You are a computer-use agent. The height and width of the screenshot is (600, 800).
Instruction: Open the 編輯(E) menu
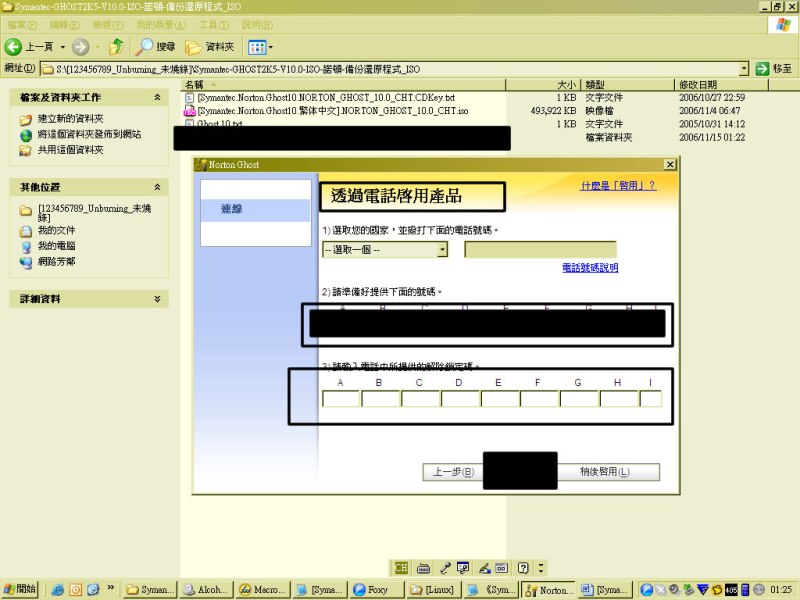64,24
